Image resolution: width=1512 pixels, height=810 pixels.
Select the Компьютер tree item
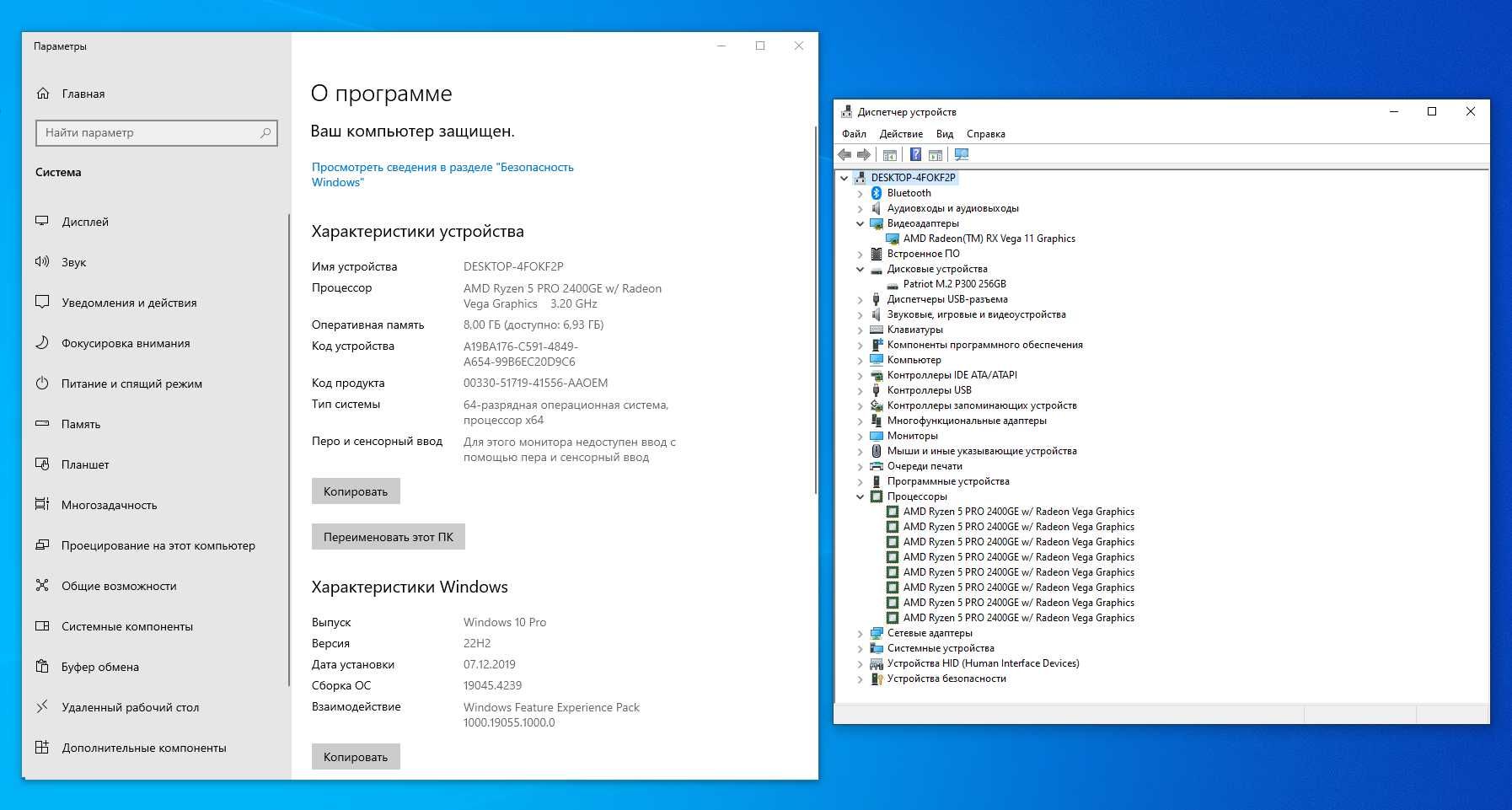click(x=914, y=360)
